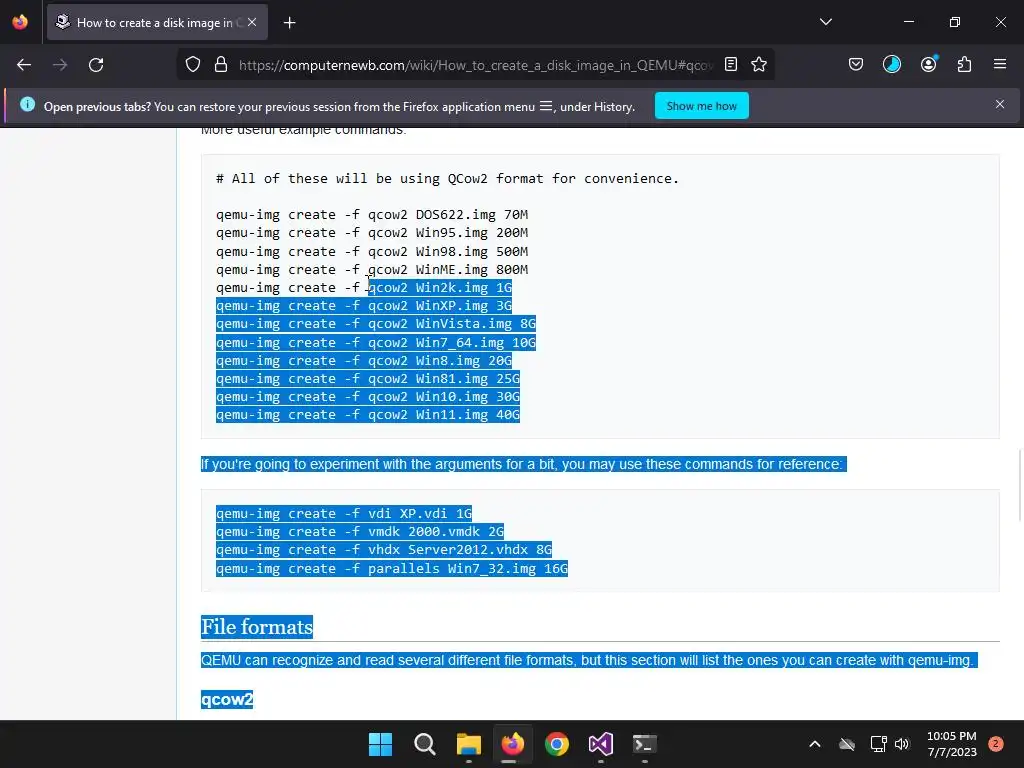Select the 'How to create a disk image' tab
This screenshot has height=768, width=1024.
click(x=157, y=22)
